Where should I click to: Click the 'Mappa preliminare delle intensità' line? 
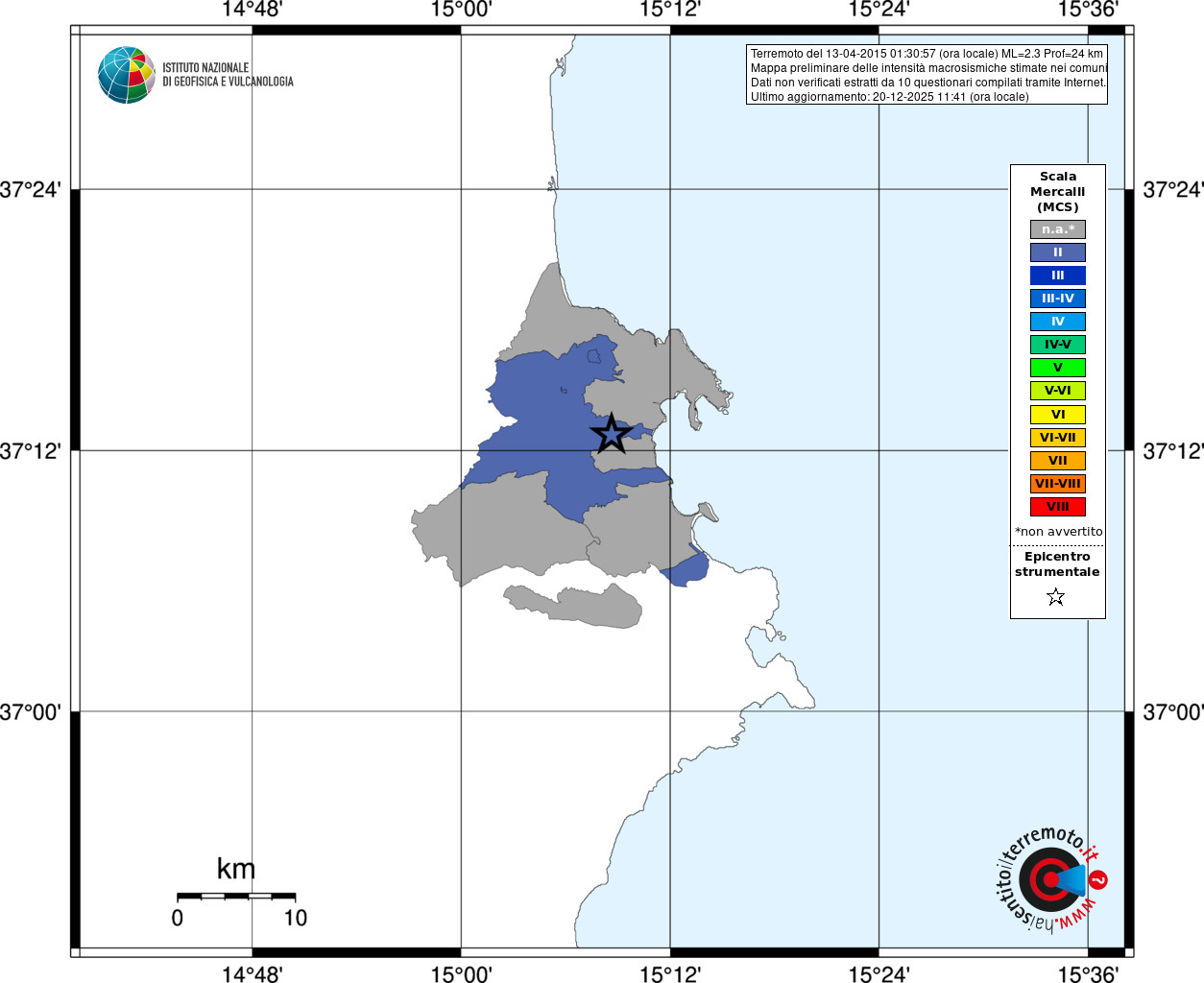tap(928, 68)
